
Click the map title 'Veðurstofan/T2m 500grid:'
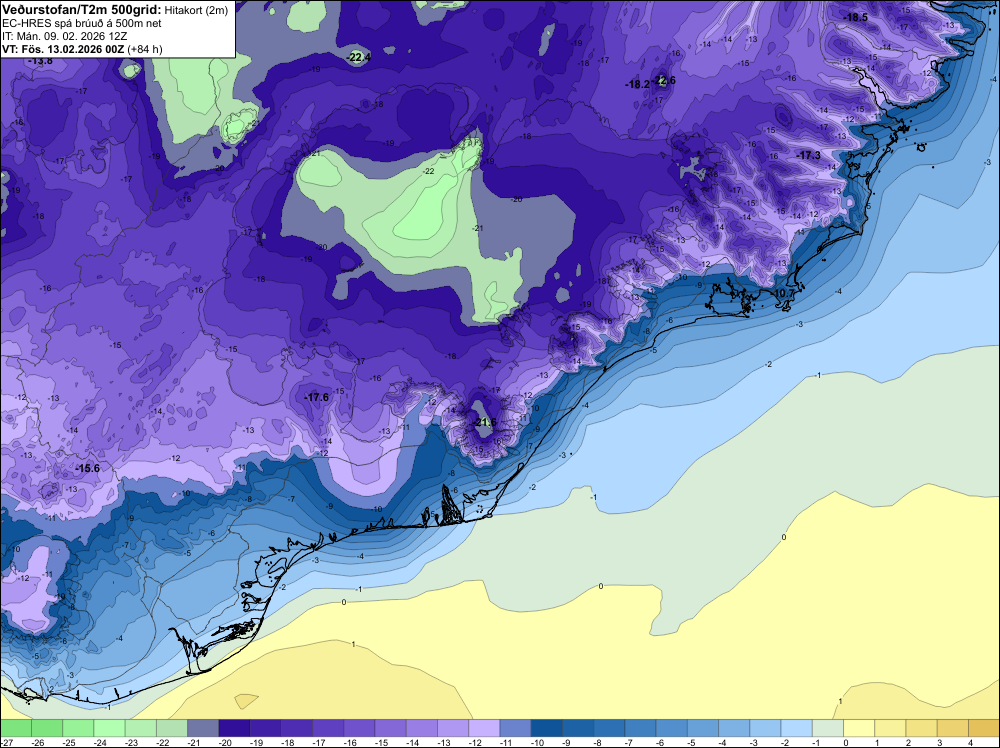[x=82, y=10]
